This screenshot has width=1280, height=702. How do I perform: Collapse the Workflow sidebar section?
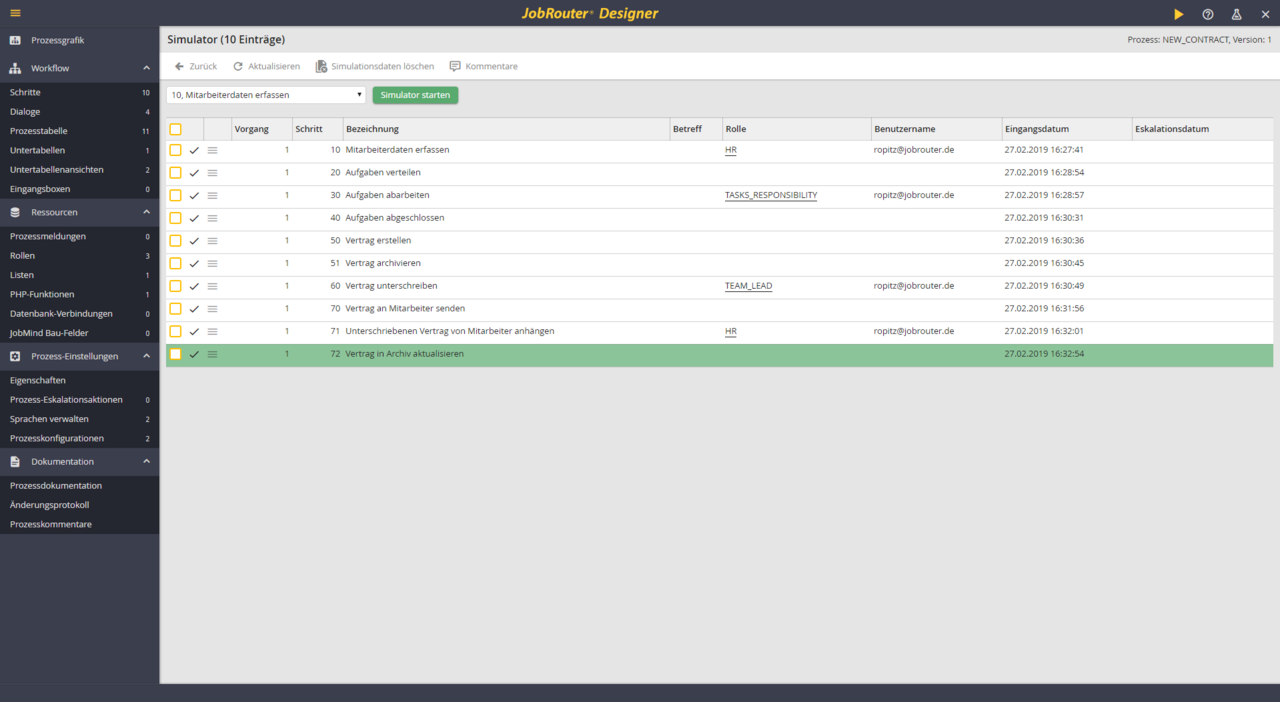(146, 68)
